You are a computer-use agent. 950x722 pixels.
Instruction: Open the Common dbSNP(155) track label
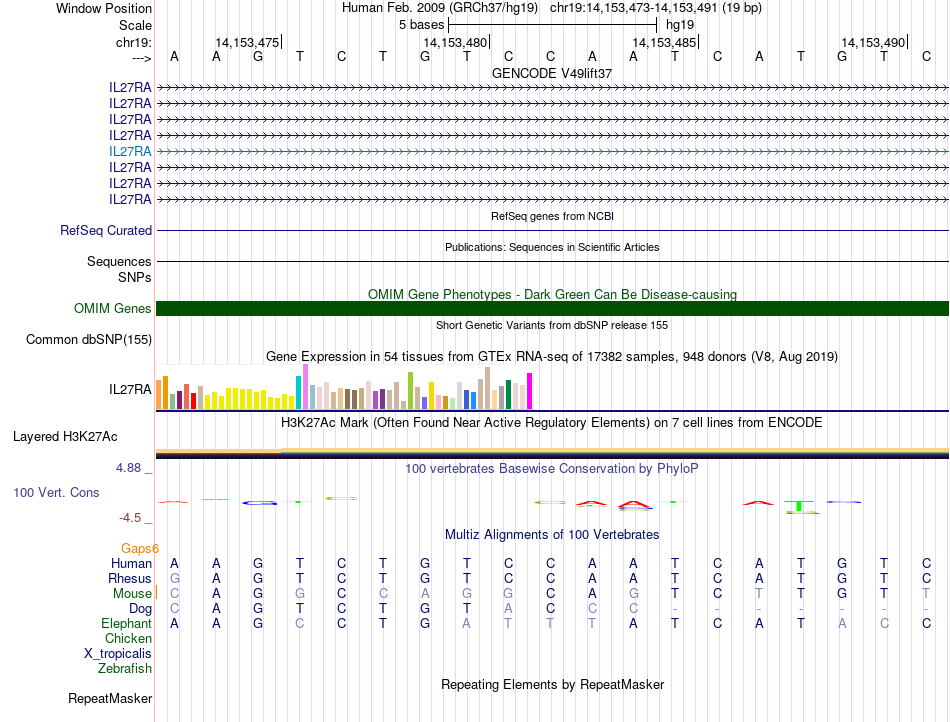pos(89,339)
